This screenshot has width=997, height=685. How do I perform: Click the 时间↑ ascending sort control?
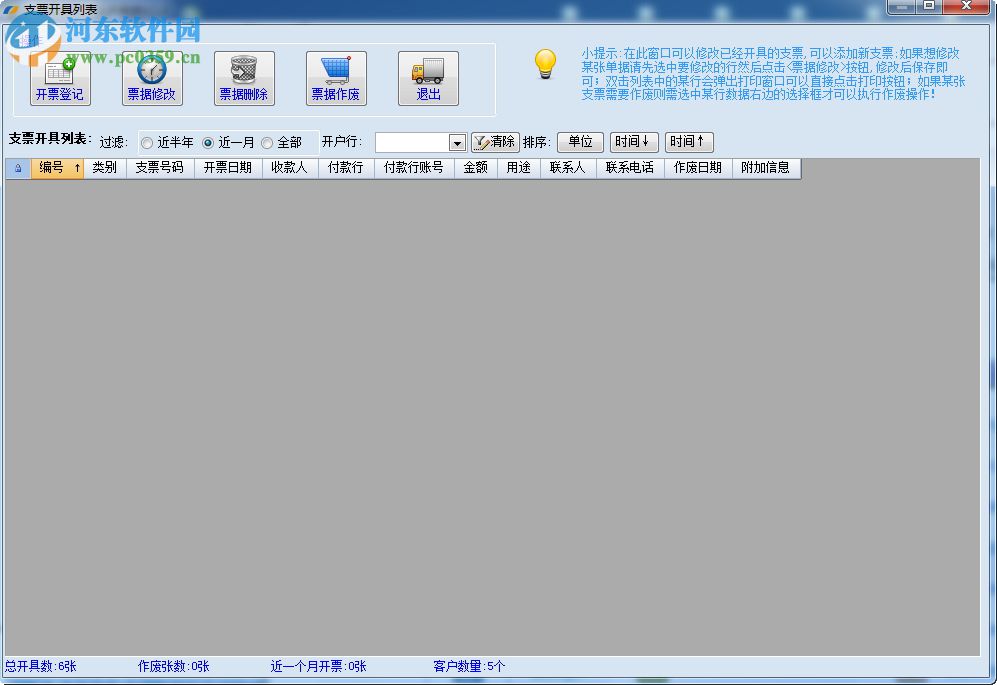[689, 141]
